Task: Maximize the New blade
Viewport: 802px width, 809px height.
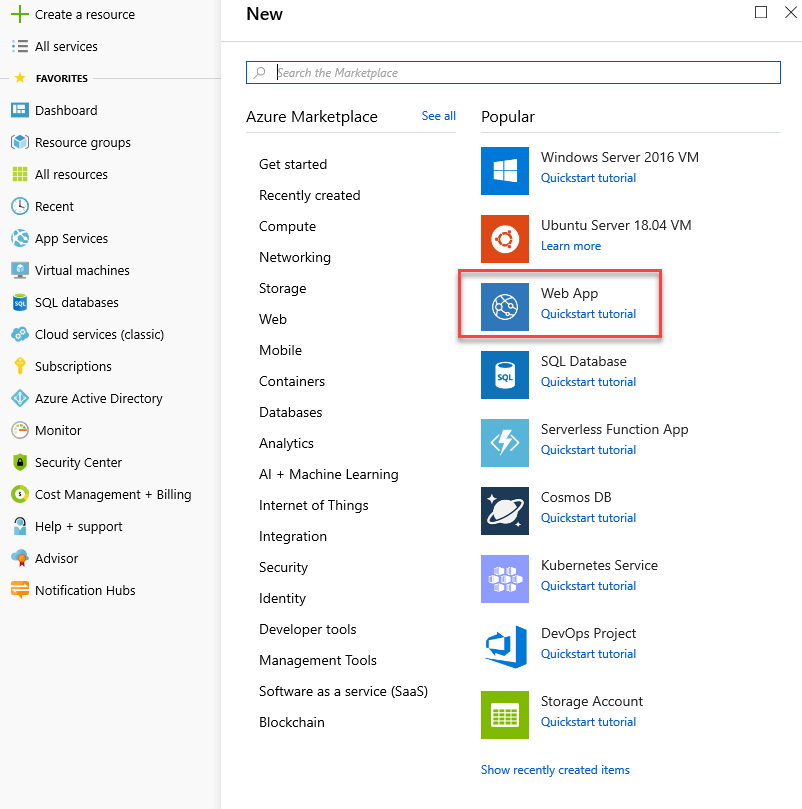Action: coord(761,12)
